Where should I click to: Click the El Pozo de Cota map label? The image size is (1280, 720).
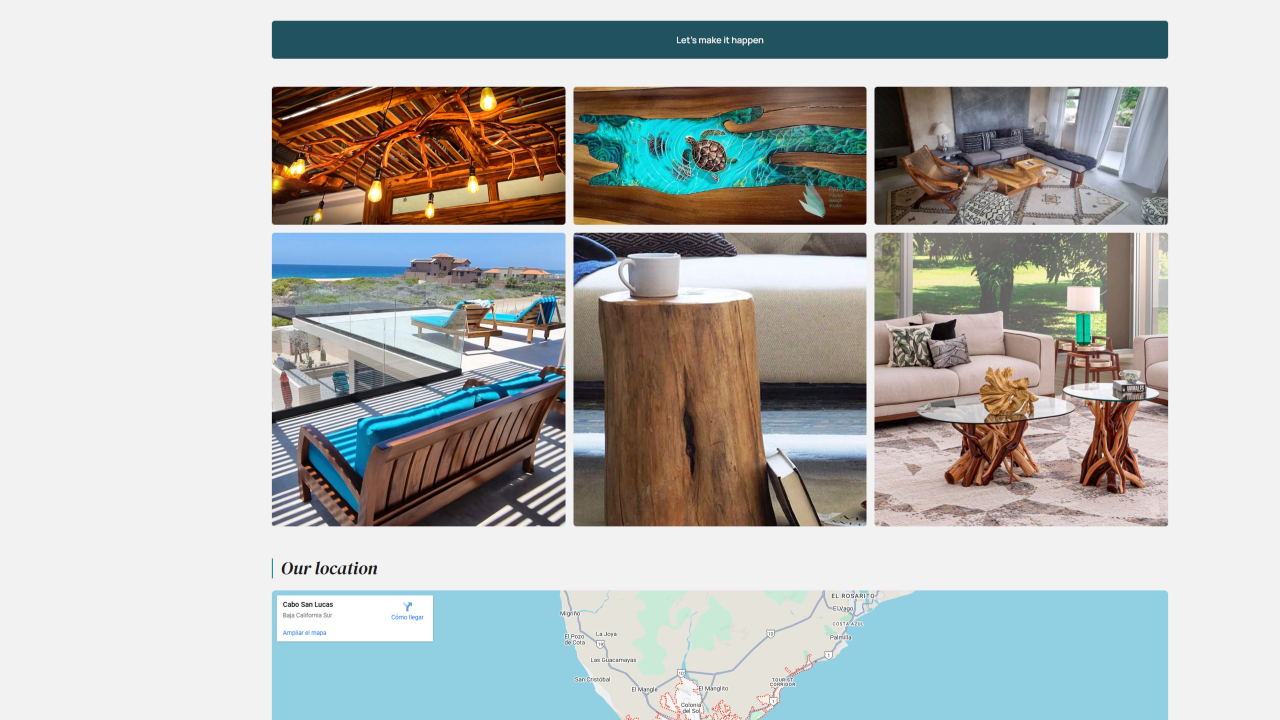(574, 639)
